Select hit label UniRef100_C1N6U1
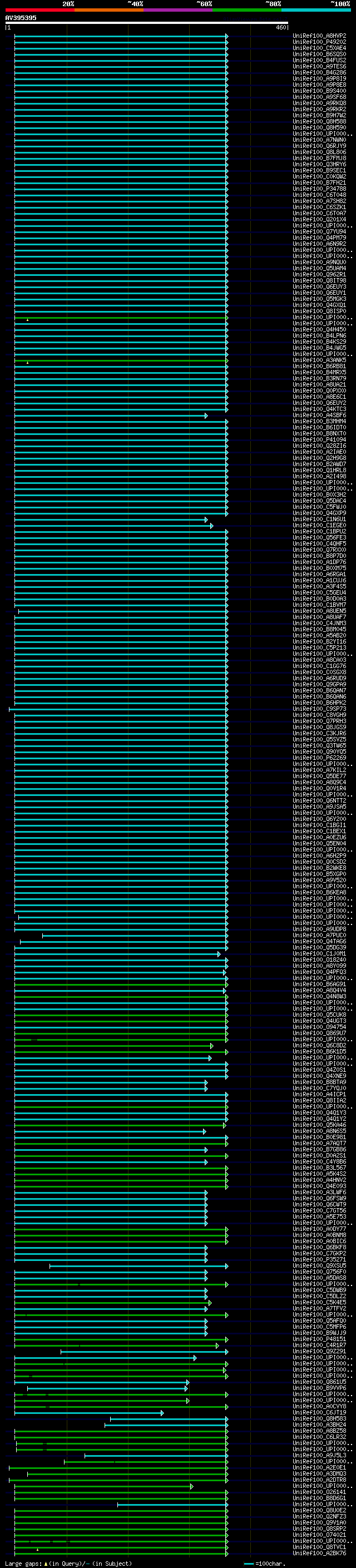 pyautogui.click(x=319, y=519)
